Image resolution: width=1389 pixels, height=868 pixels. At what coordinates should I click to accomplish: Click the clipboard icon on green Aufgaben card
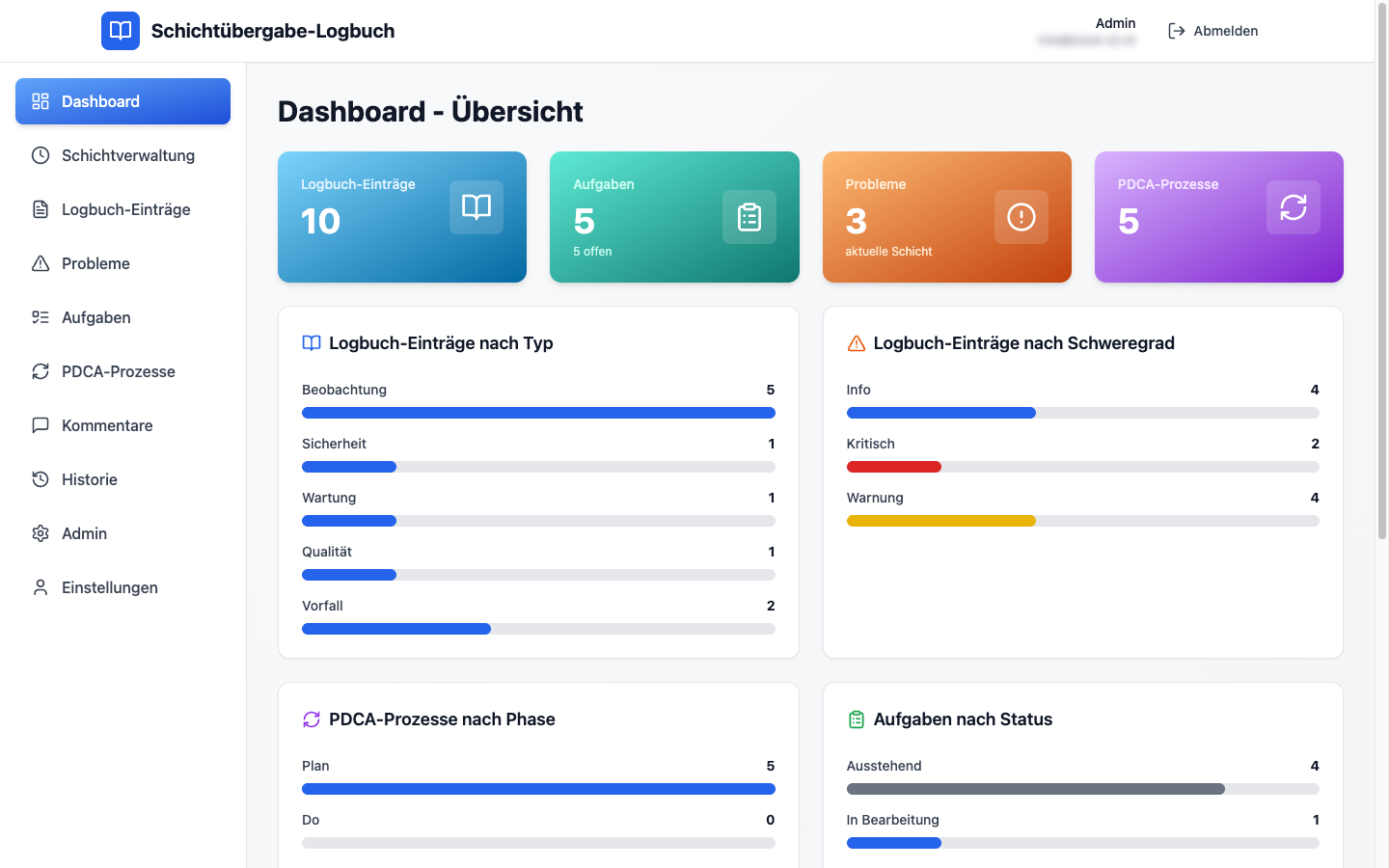pyautogui.click(x=749, y=217)
